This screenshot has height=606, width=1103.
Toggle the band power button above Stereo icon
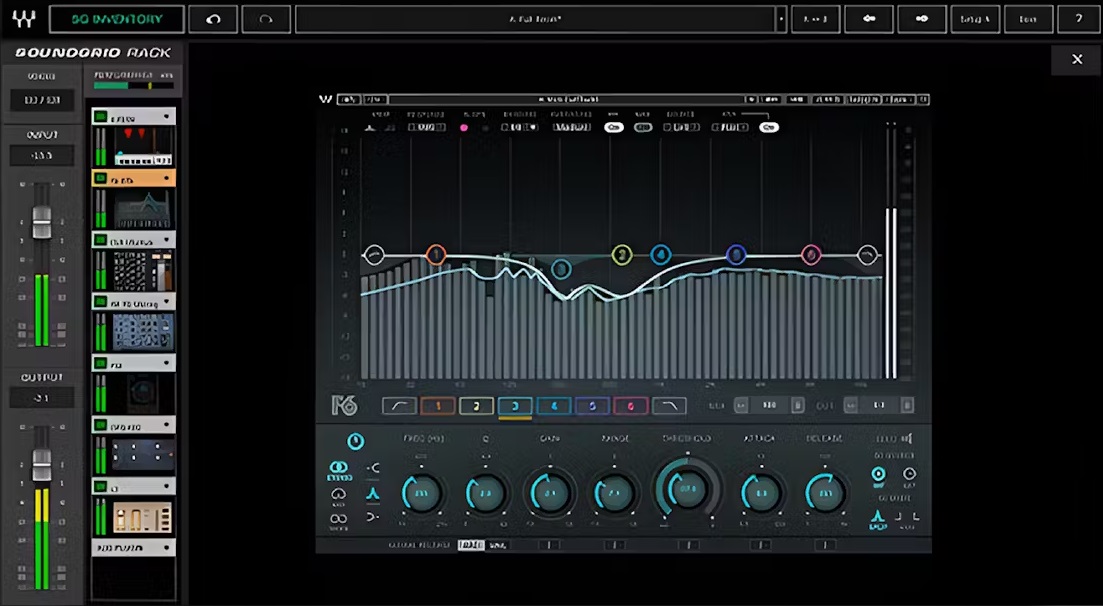(356, 441)
